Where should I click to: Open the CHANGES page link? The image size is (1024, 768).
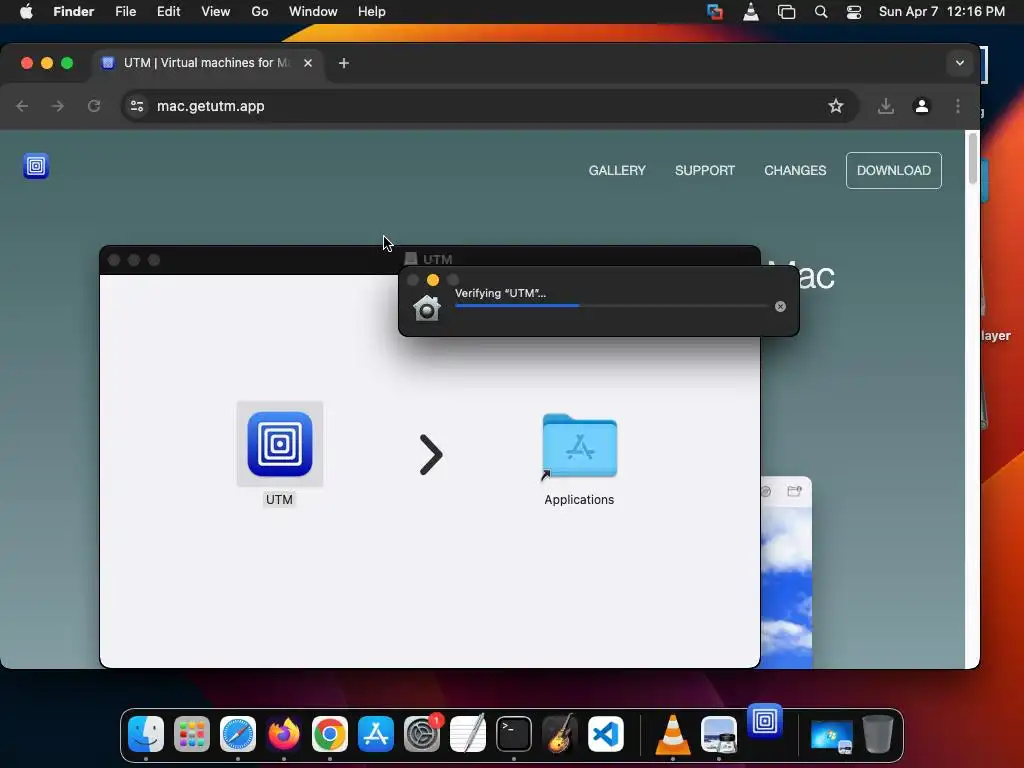[x=795, y=170]
